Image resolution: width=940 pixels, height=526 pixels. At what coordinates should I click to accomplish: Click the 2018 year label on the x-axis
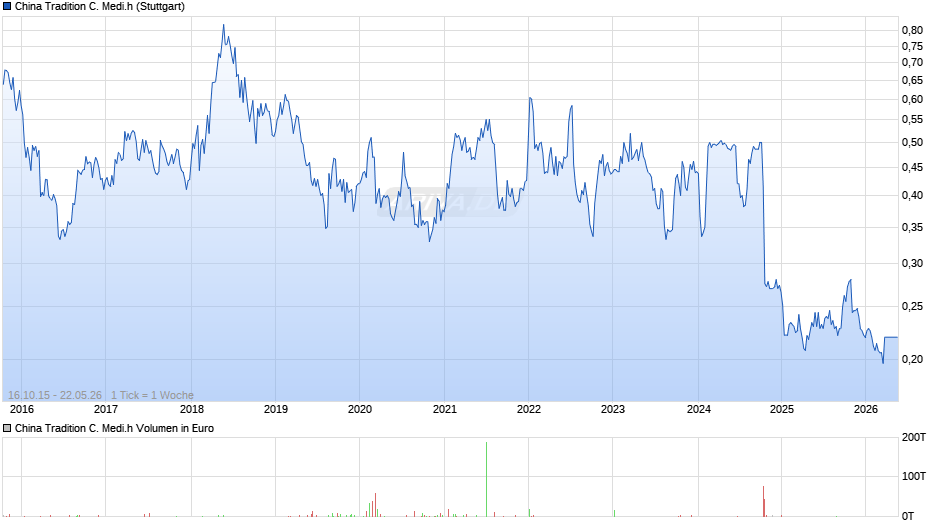point(192,409)
